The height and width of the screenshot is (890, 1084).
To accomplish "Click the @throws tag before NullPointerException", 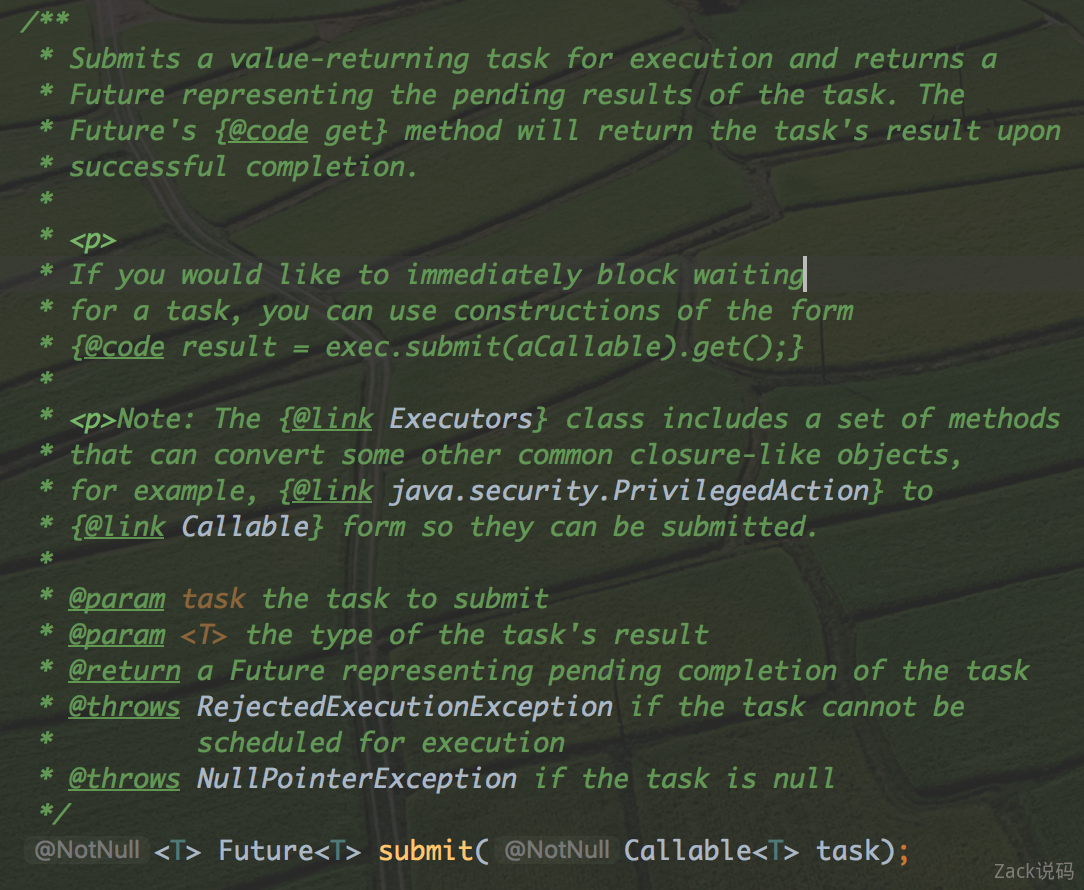I will pos(125,779).
